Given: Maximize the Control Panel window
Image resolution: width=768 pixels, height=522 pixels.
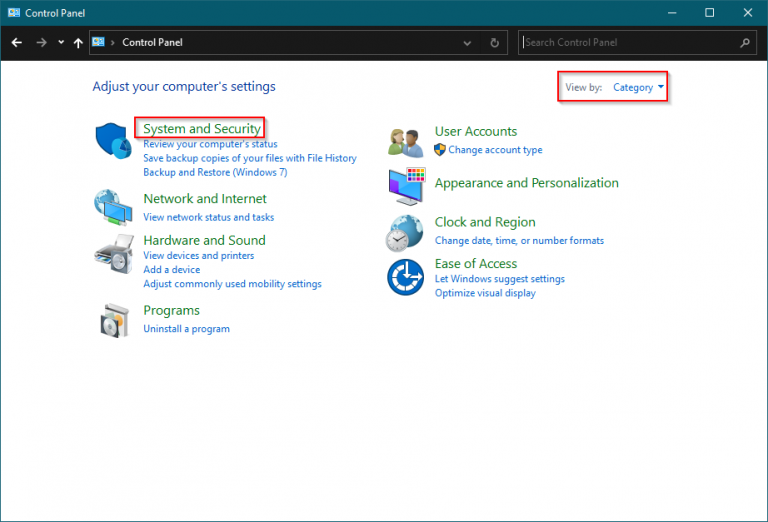Looking at the screenshot, I should pos(709,13).
